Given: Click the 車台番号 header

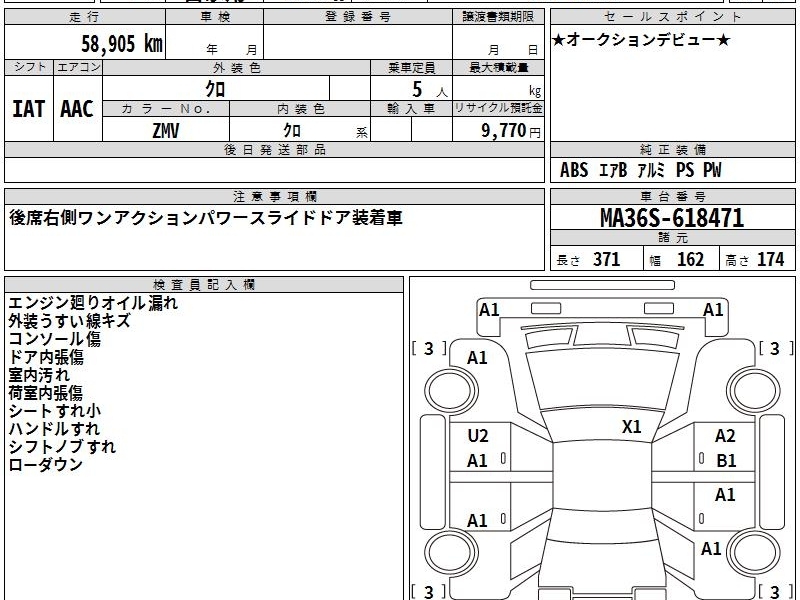Looking at the screenshot, I should [672, 196].
